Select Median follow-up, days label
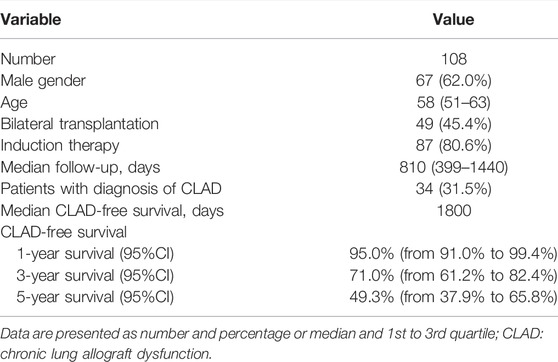 80,167
